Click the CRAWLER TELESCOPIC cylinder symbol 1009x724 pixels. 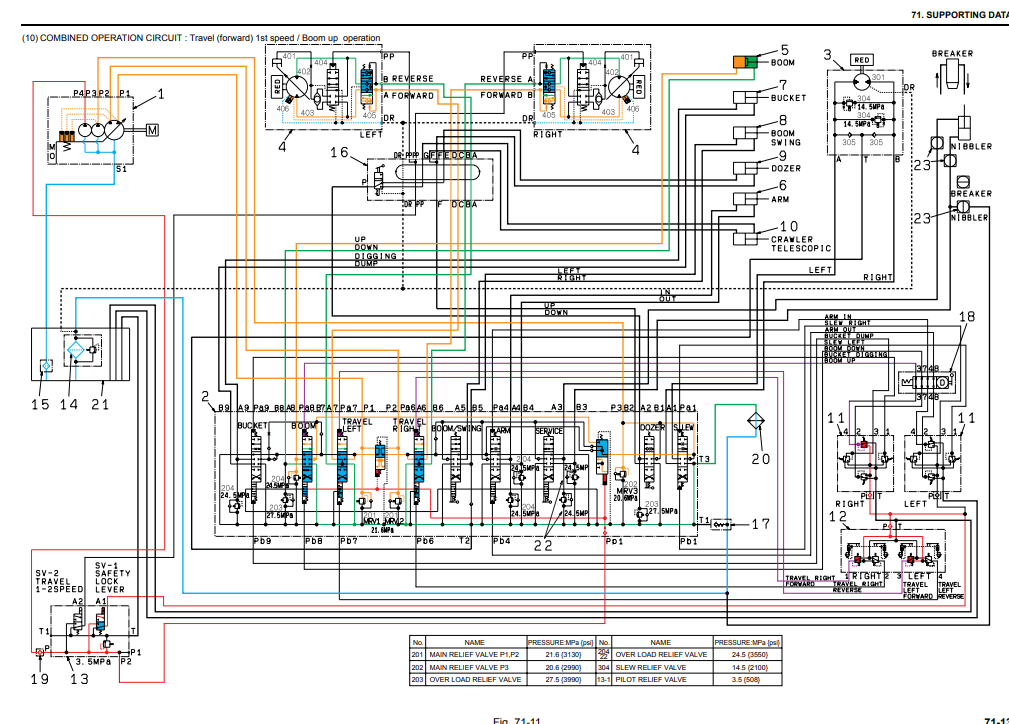pyautogui.click(x=745, y=236)
